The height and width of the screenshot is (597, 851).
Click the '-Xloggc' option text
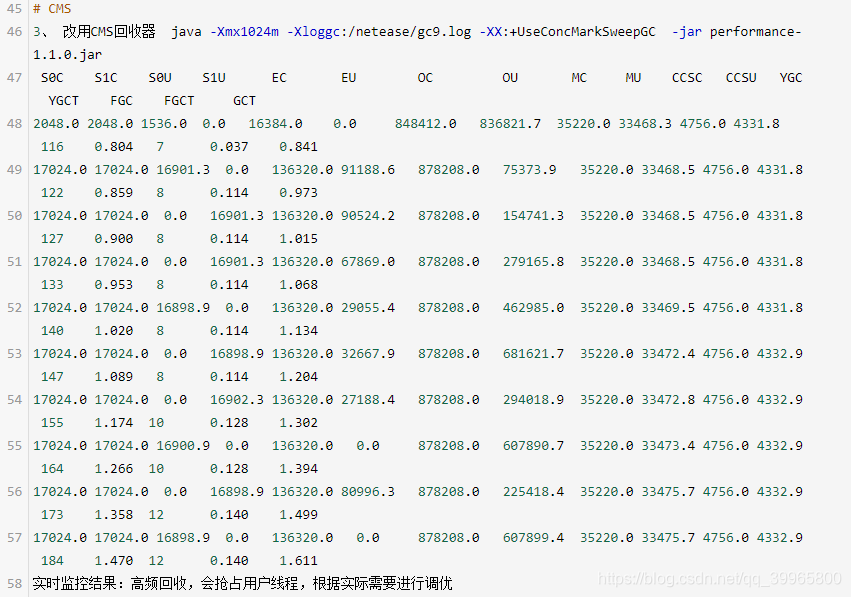[313, 32]
